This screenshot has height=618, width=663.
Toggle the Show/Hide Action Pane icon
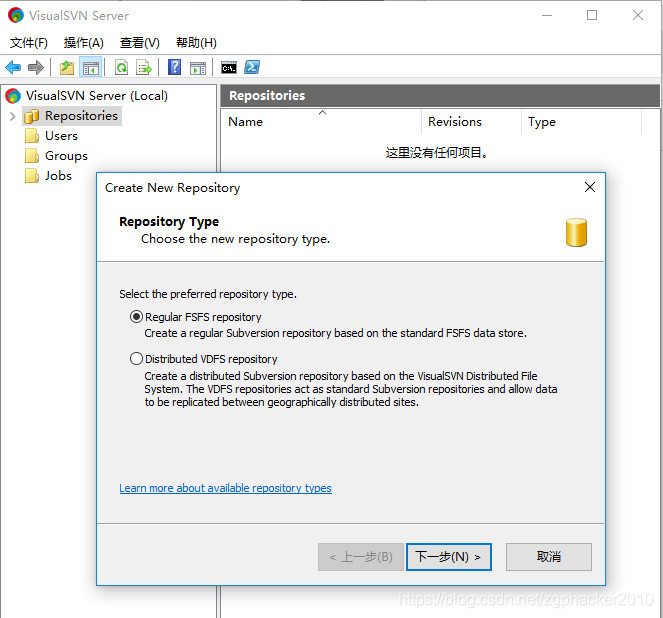pos(197,67)
